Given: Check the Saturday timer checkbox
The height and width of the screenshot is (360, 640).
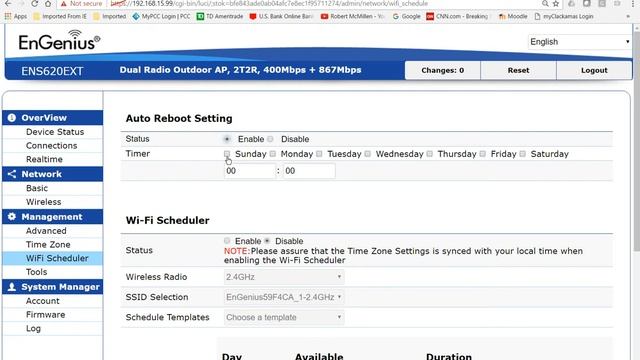Looking at the screenshot, I should [522, 154].
